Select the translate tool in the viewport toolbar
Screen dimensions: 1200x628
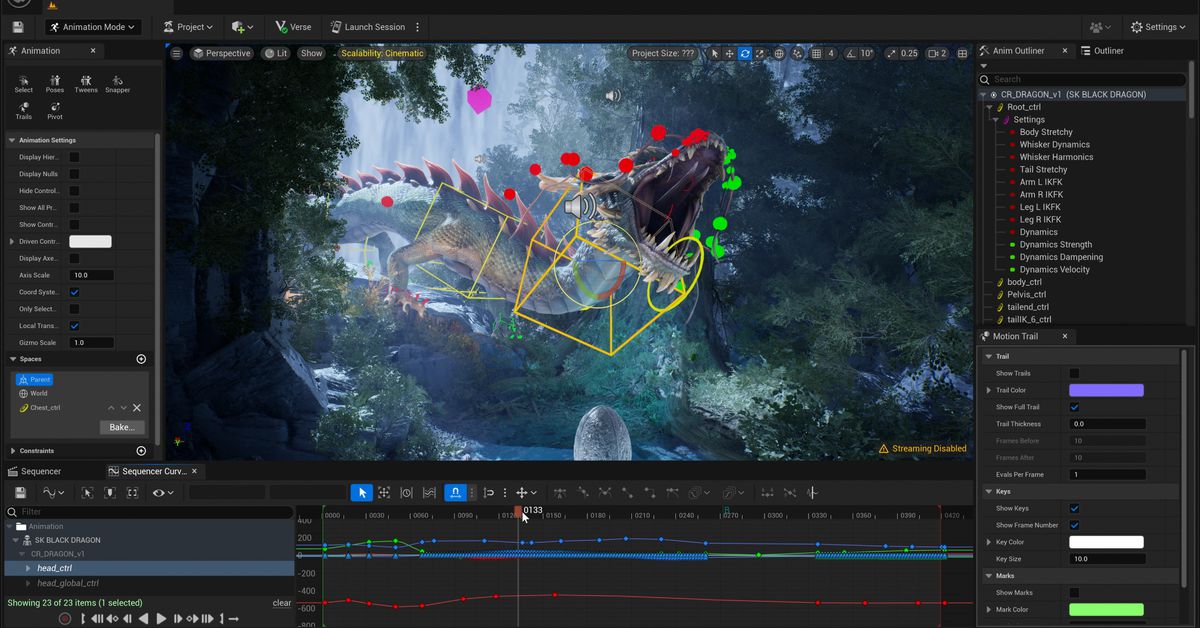(729, 53)
